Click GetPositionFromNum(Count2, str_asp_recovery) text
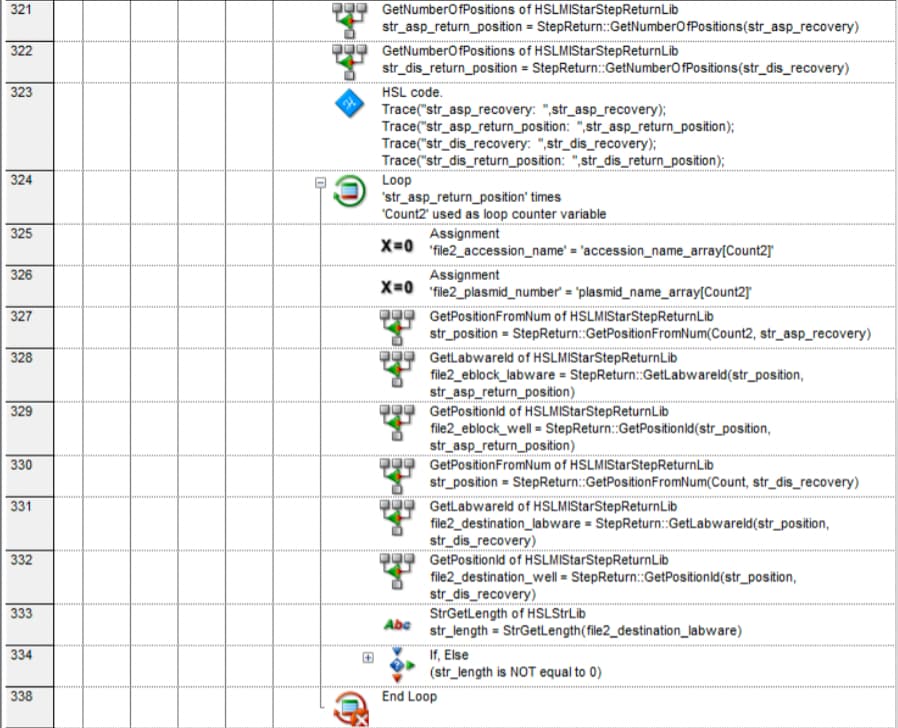898x728 pixels. 650,334
